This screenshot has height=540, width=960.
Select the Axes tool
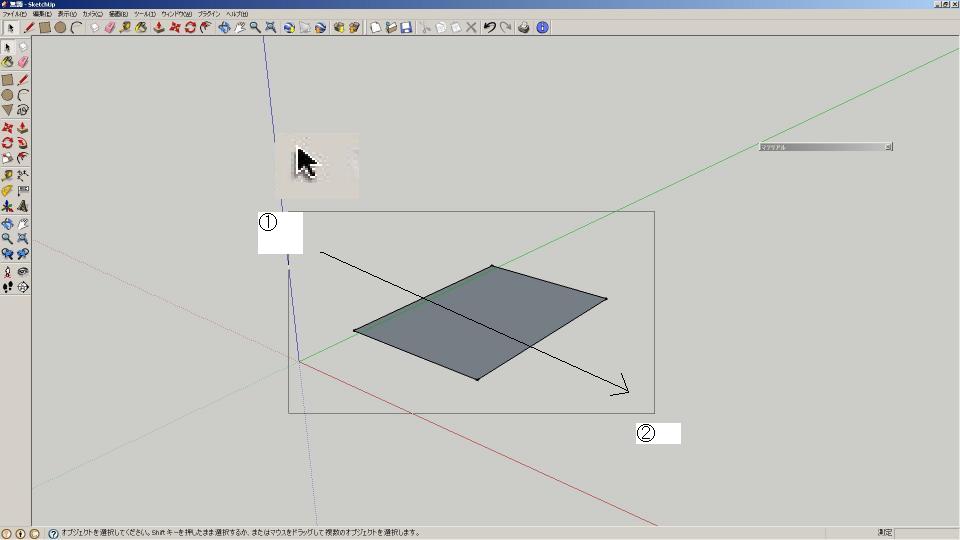click(x=7, y=206)
